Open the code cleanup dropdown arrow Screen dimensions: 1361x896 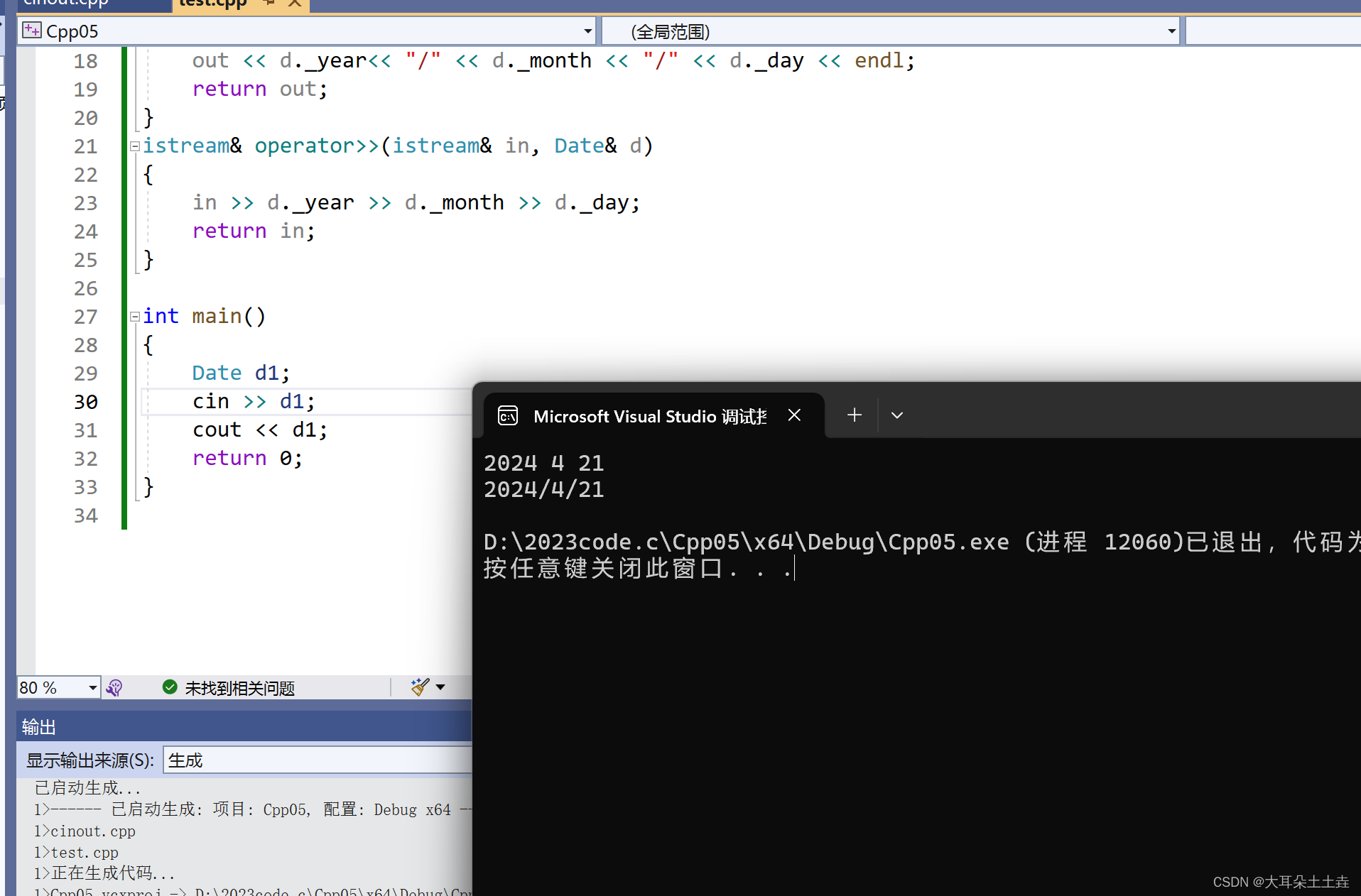point(440,687)
